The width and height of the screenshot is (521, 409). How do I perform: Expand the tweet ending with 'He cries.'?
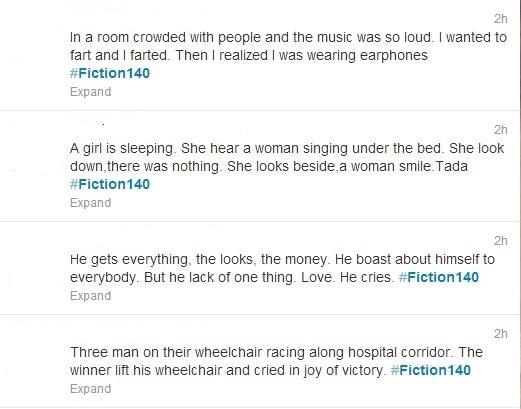(x=90, y=296)
